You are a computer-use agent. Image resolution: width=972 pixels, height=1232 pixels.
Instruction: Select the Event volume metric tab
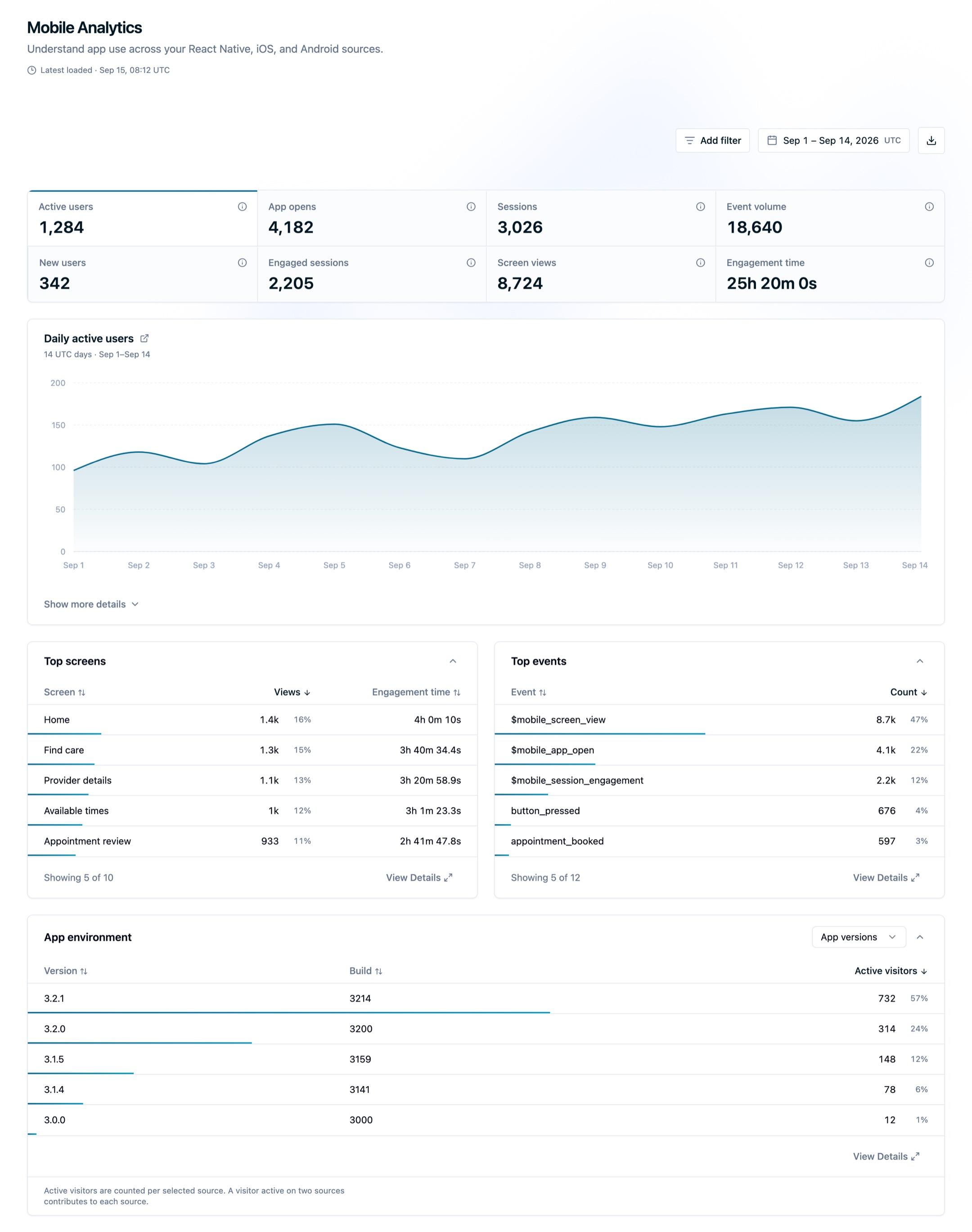tap(830, 219)
